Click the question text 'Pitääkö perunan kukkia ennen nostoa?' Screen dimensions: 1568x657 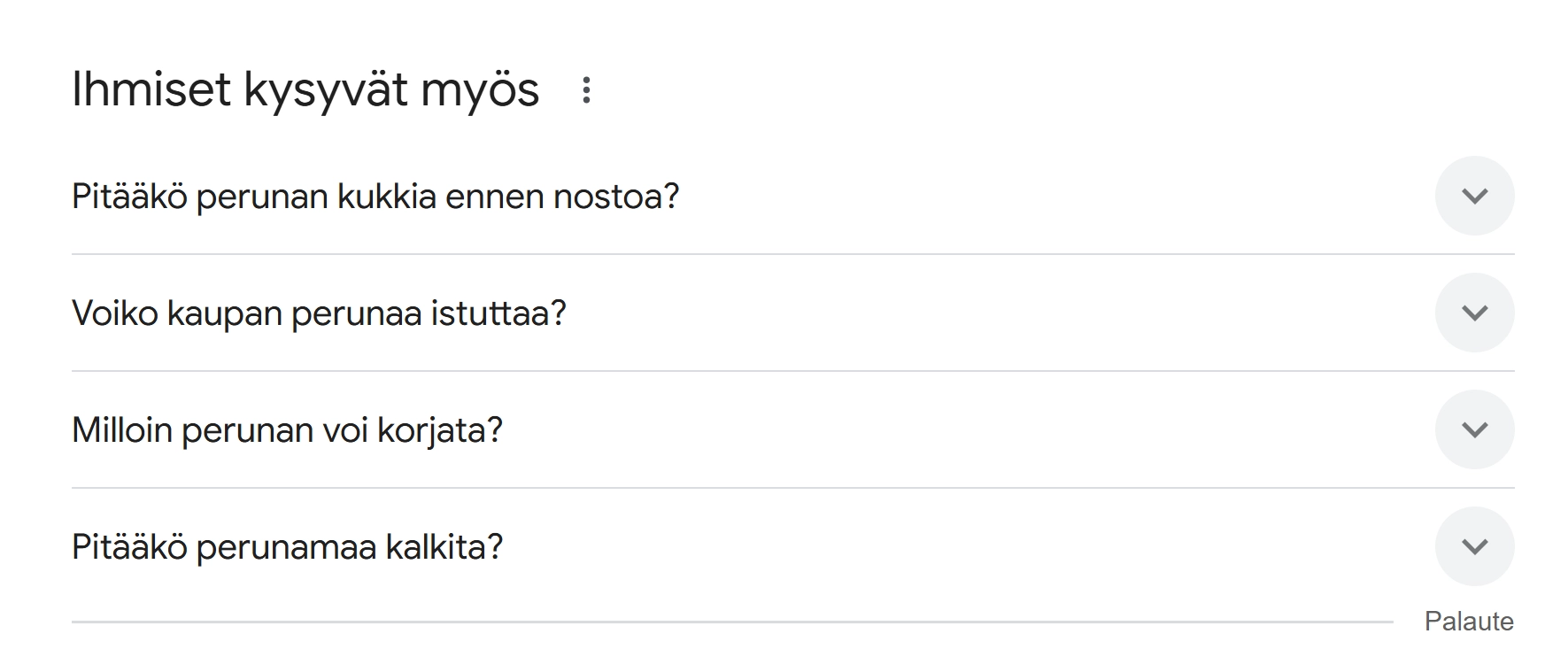(375, 197)
